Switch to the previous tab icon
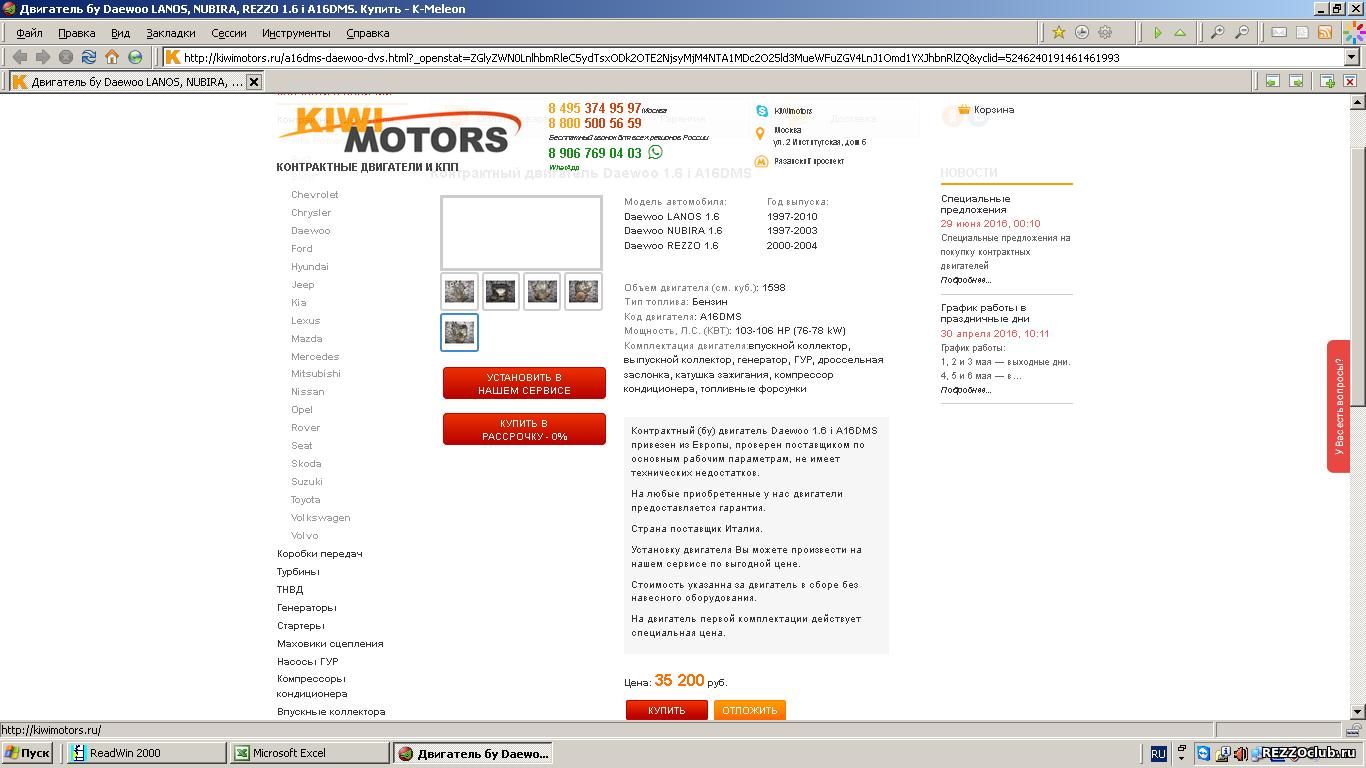Screen dimensions: 1366x768 click(1272, 81)
